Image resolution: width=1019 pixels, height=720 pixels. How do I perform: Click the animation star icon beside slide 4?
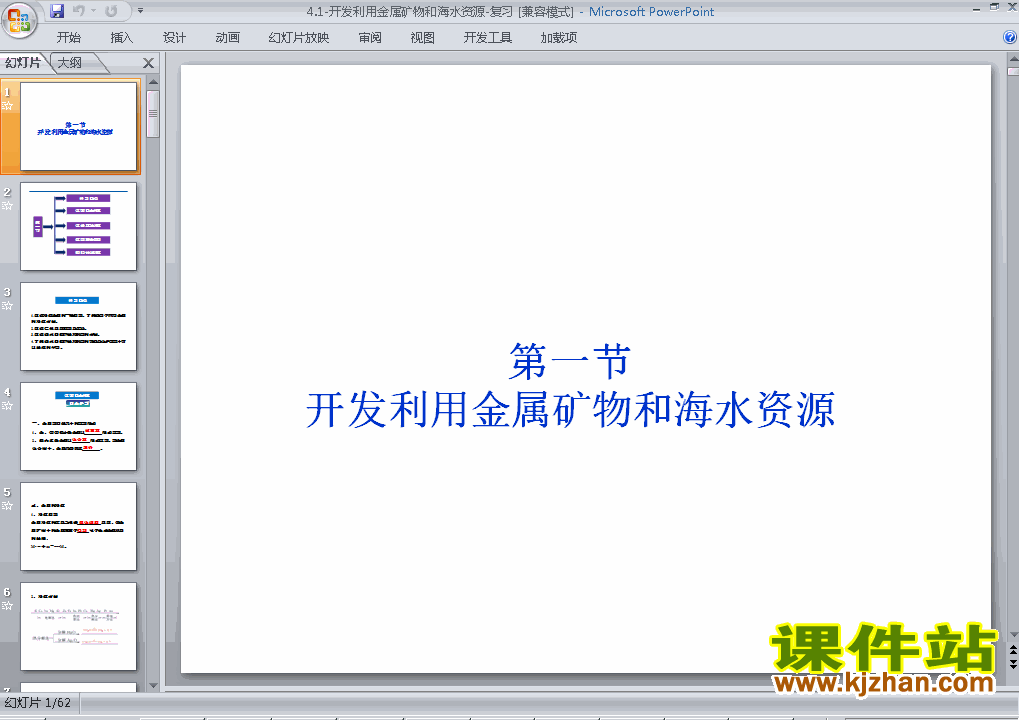click(x=8, y=405)
